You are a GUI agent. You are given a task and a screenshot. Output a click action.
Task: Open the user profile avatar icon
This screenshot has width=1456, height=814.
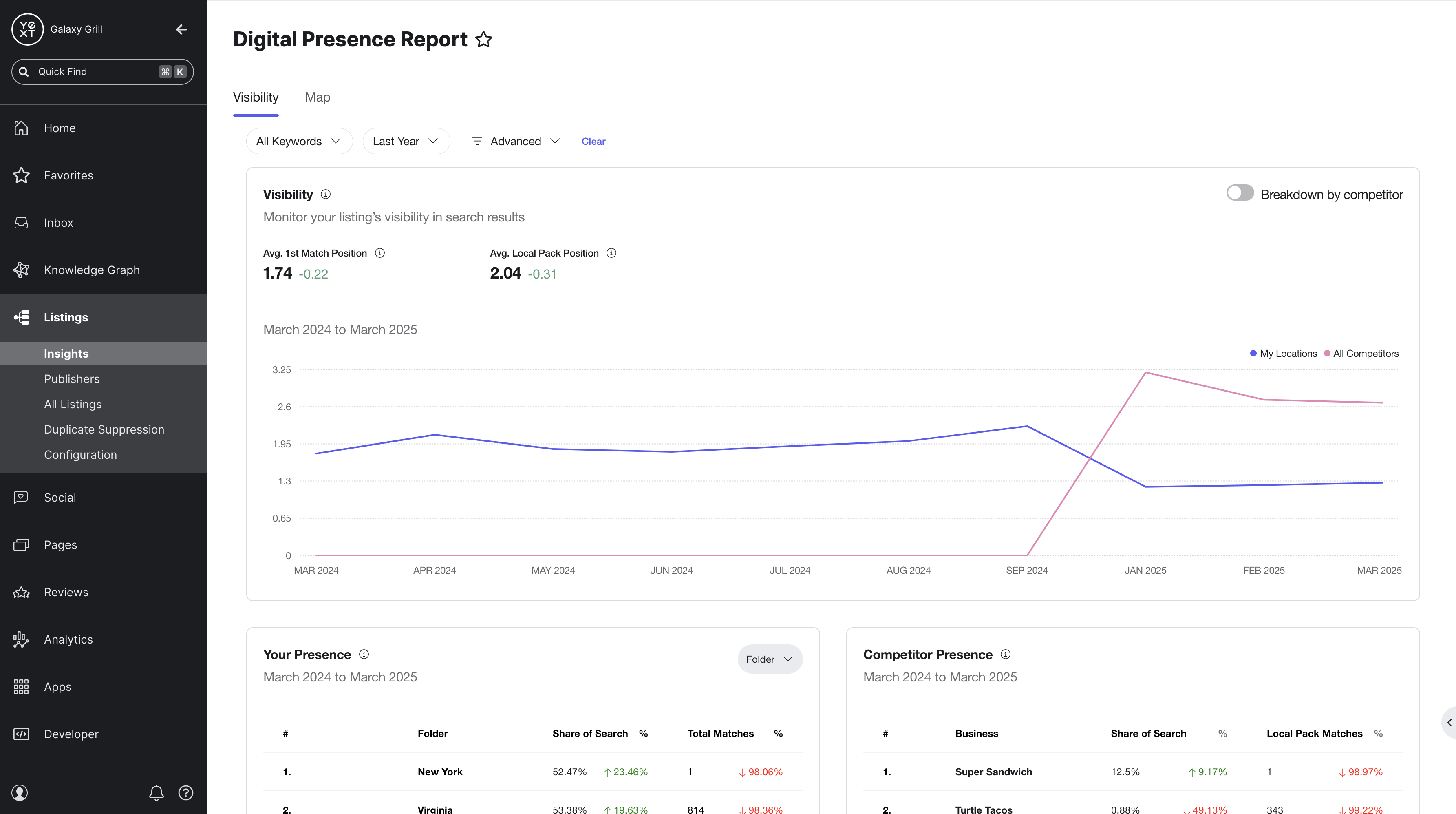(20, 792)
